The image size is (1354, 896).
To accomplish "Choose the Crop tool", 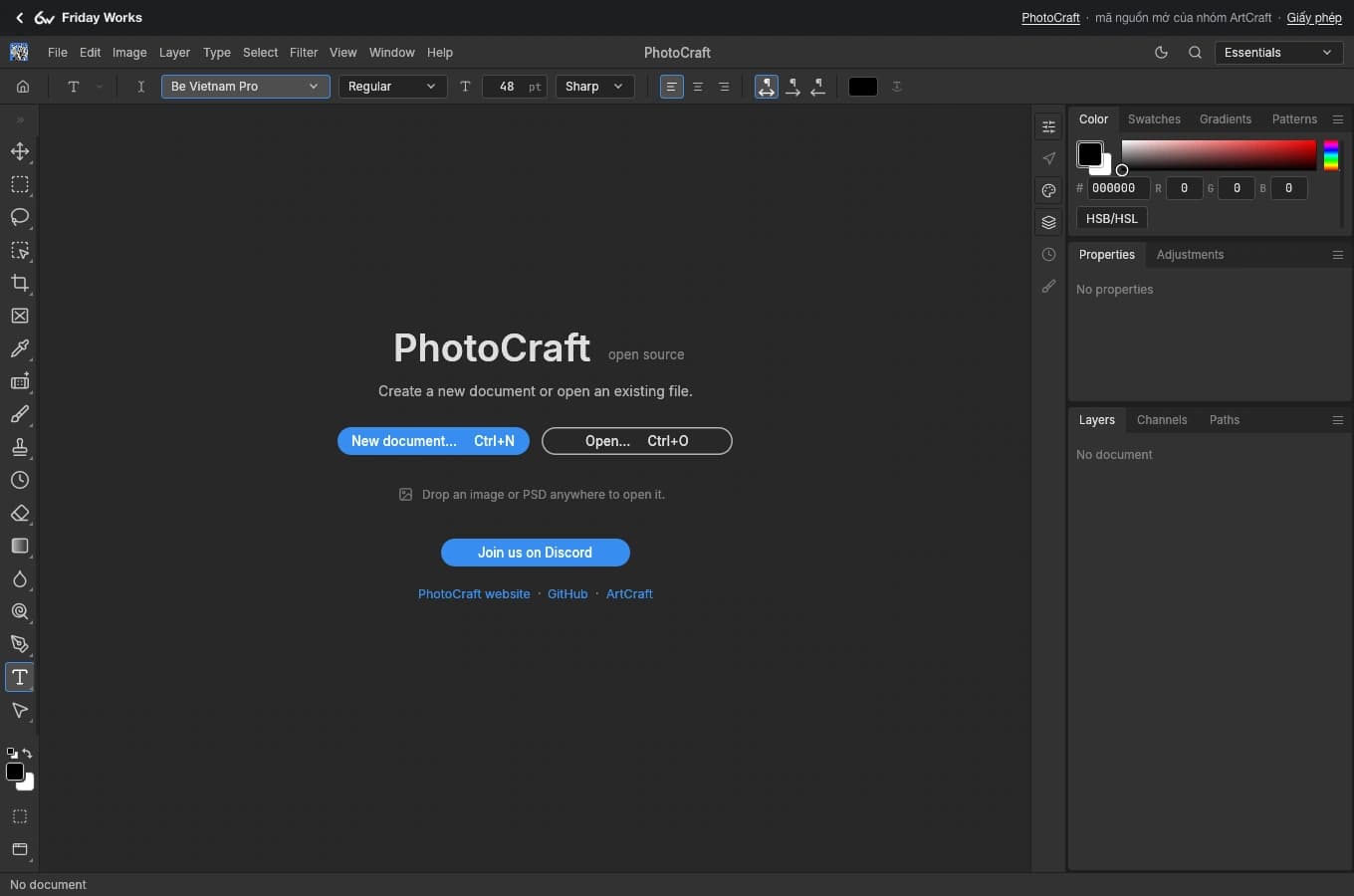I will pos(20,283).
